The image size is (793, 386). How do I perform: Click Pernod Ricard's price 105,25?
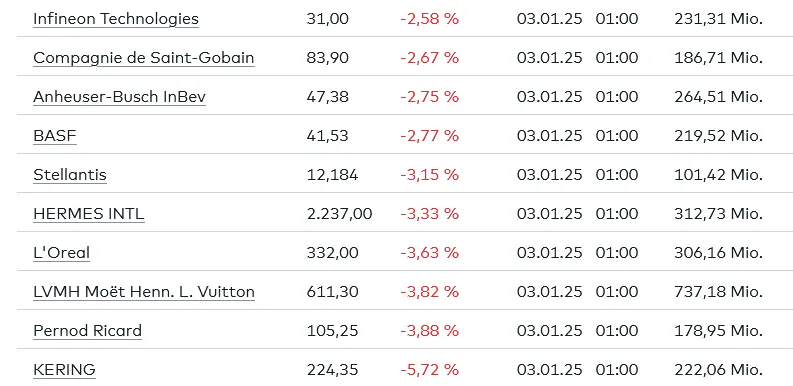click(x=332, y=331)
